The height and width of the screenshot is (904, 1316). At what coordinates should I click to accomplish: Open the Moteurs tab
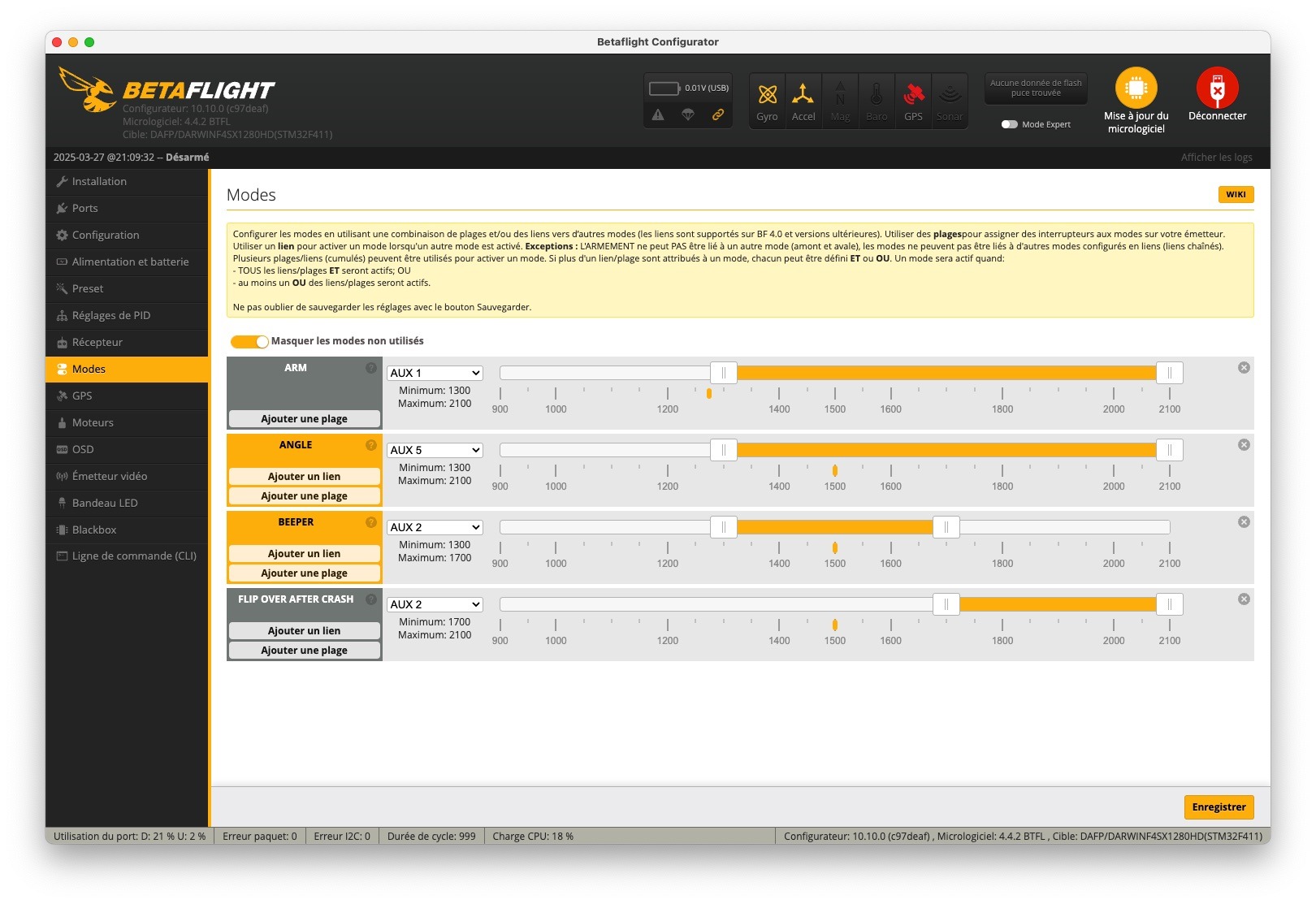(127, 423)
